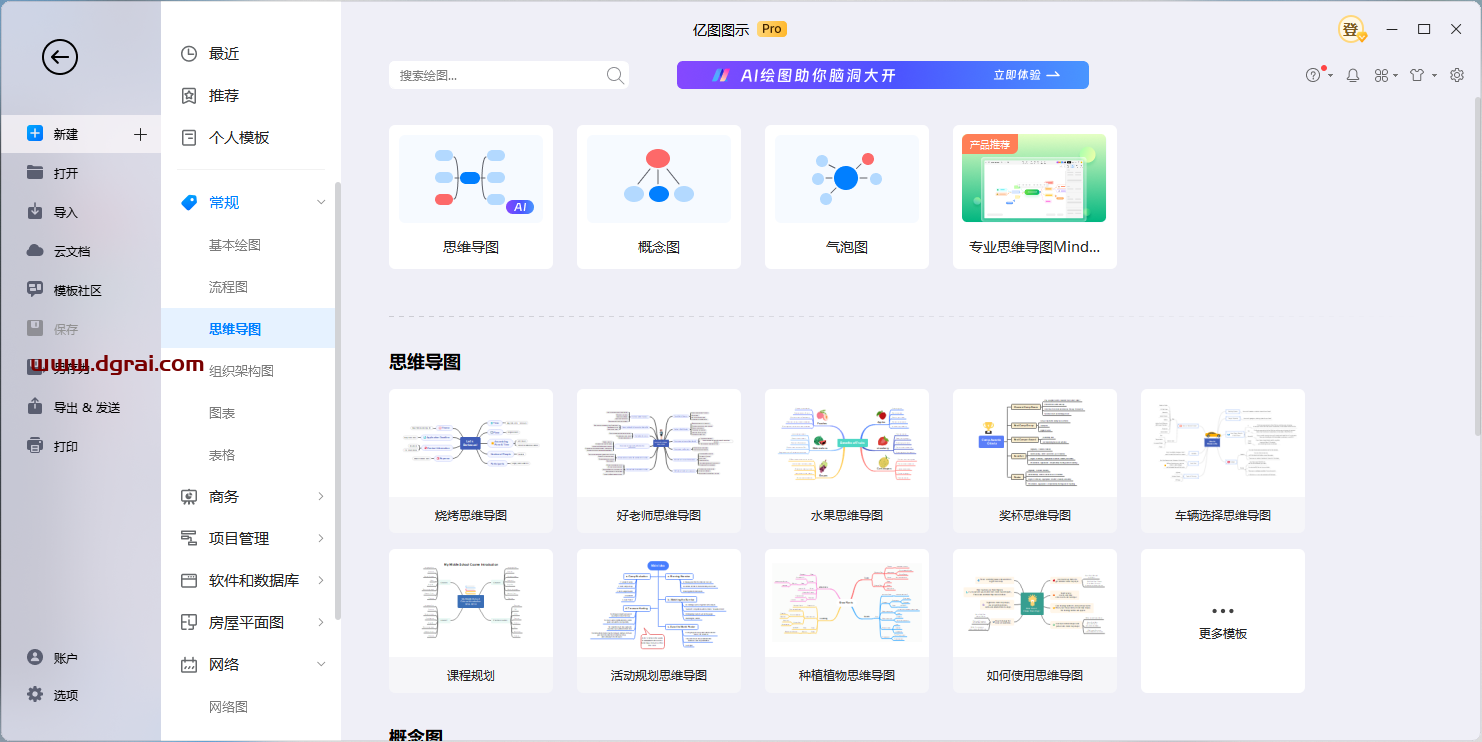The width and height of the screenshot is (1482, 742).
Task: Open the 好老师思维导图 template
Action: click(x=659, y=461)
